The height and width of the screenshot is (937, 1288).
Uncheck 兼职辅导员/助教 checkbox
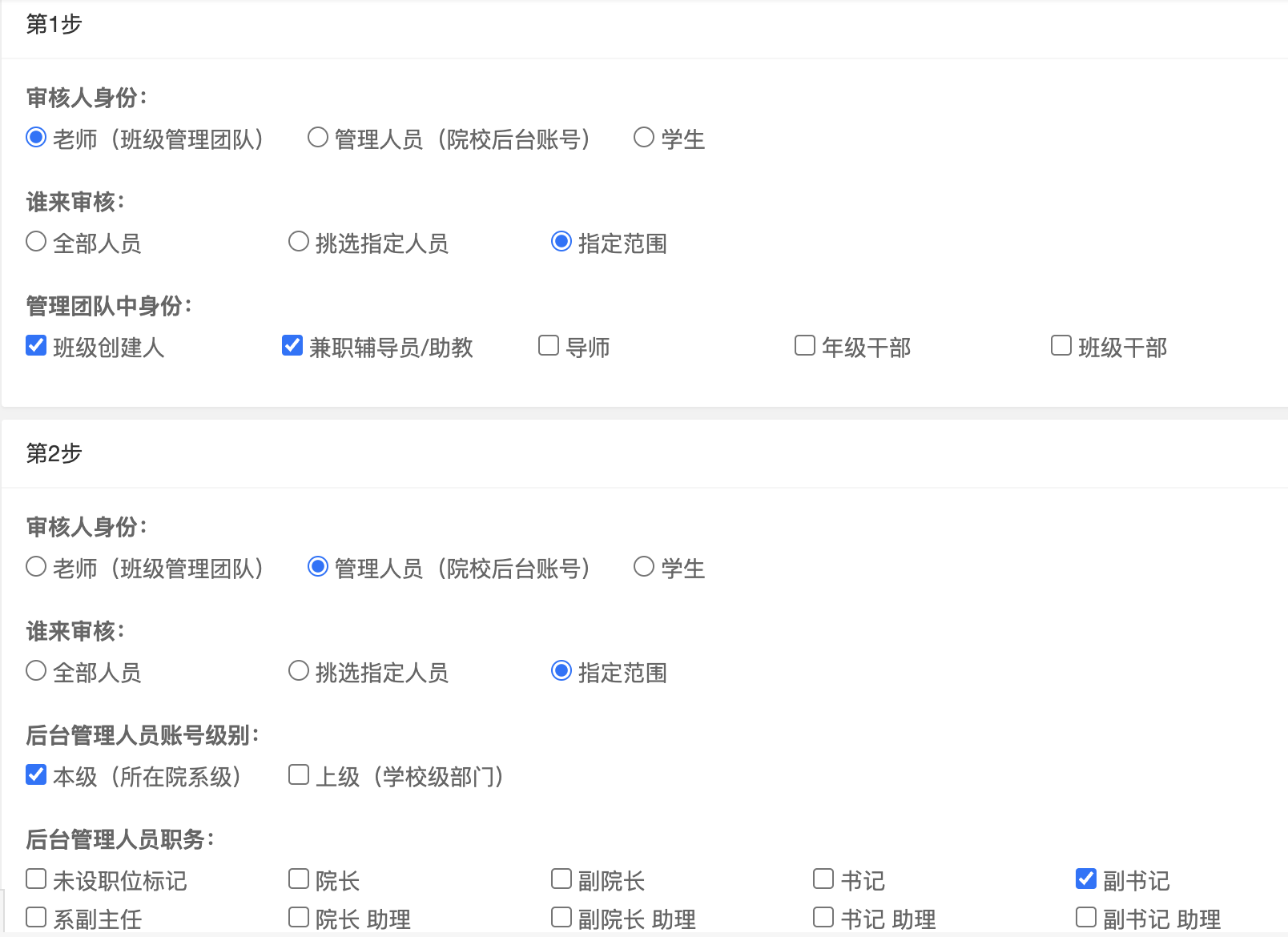[292, 346]
